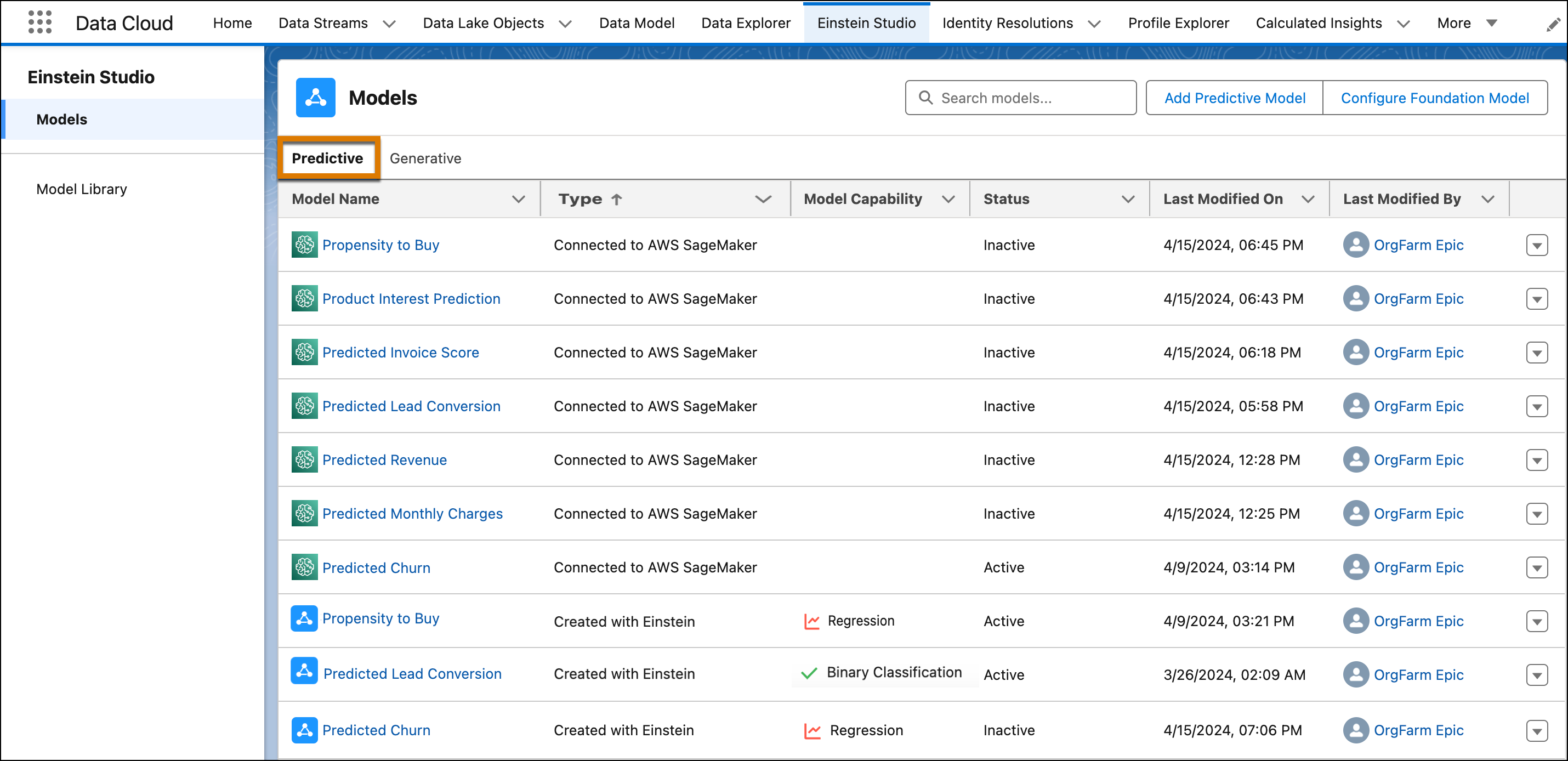Open the Last Modified By column chevron

tap(1487, 199)
